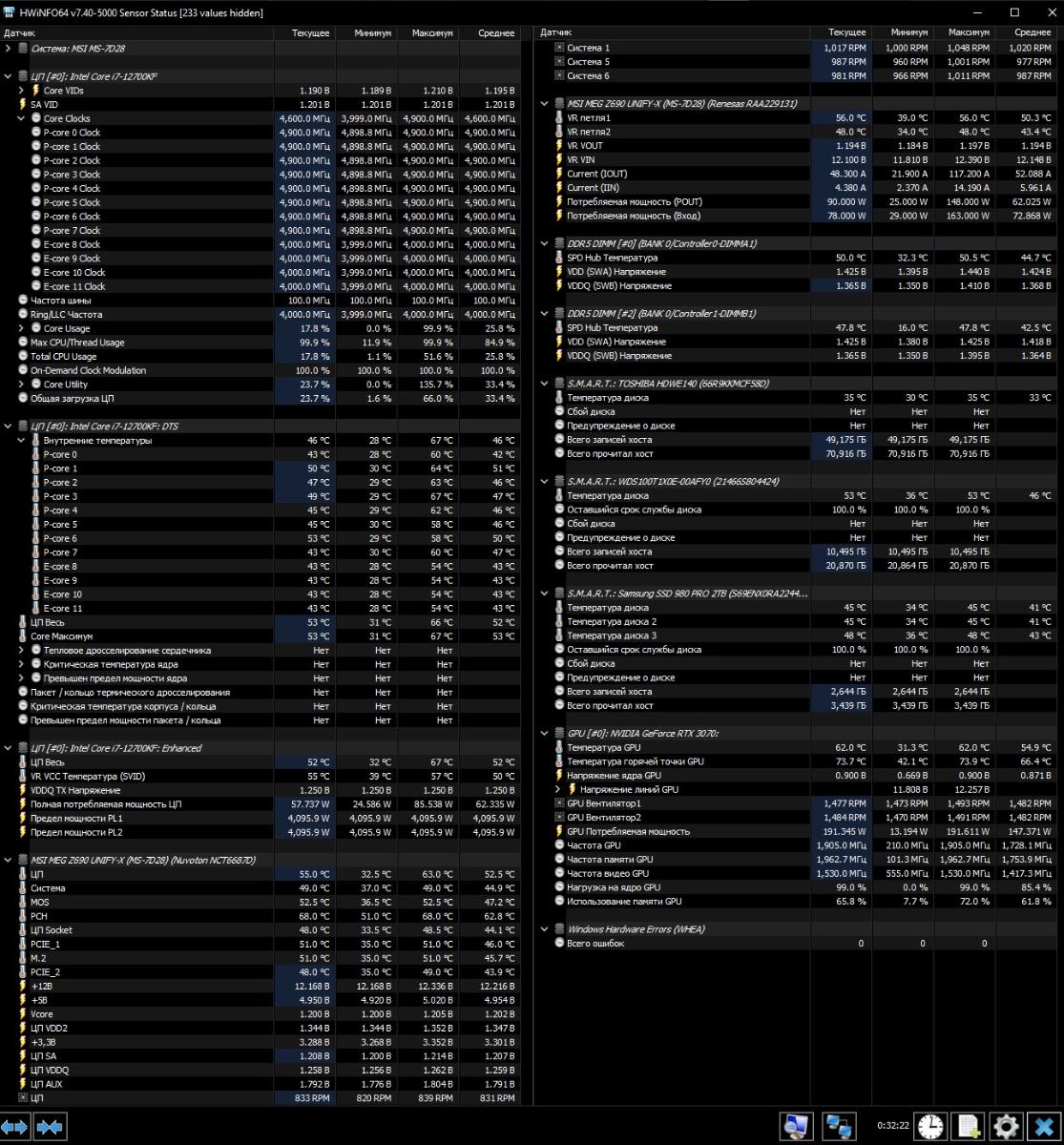Click the icon beside Всего ошибок
The image size is (1064, 1145).
[559, 944]
